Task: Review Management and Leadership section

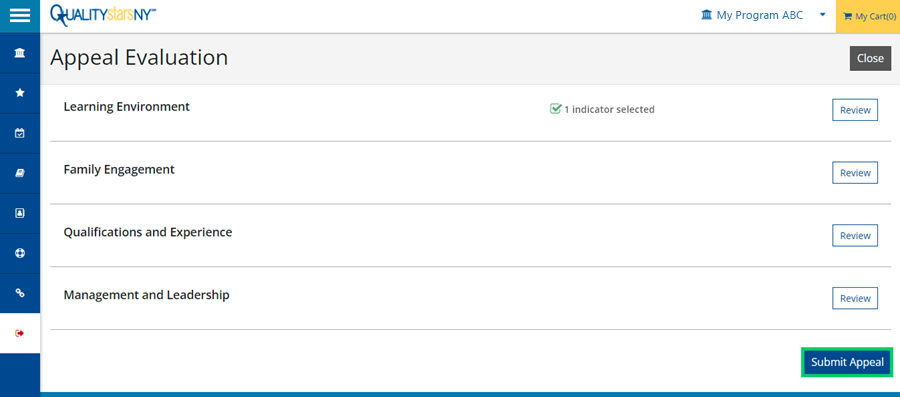Action: [855, 298]
